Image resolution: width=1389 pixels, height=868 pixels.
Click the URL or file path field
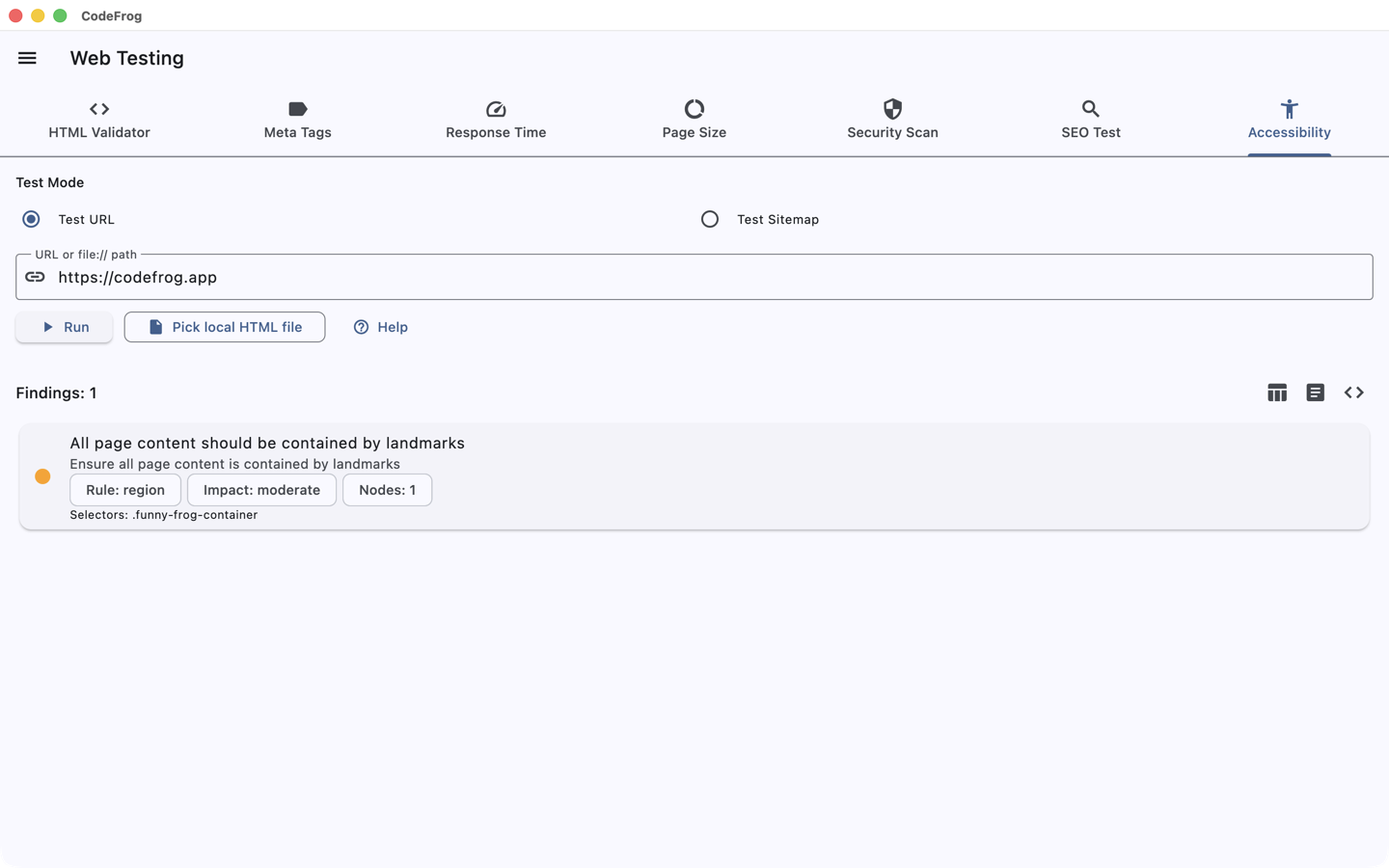pos(694,277)
